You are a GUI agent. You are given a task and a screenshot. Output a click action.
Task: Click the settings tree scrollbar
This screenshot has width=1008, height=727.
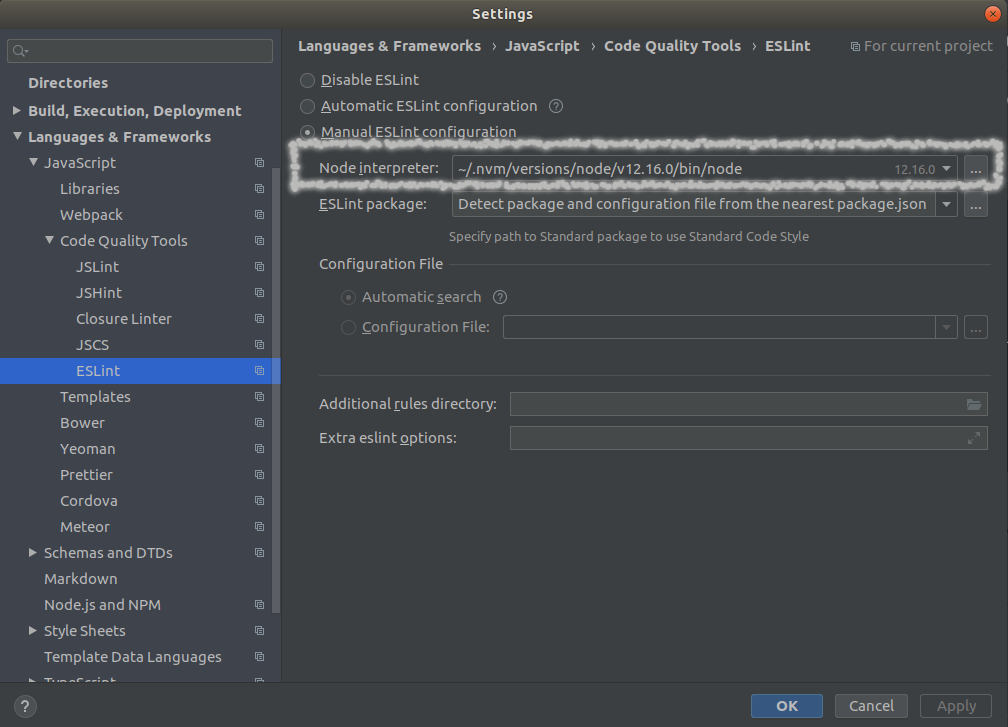coord(276,389)
